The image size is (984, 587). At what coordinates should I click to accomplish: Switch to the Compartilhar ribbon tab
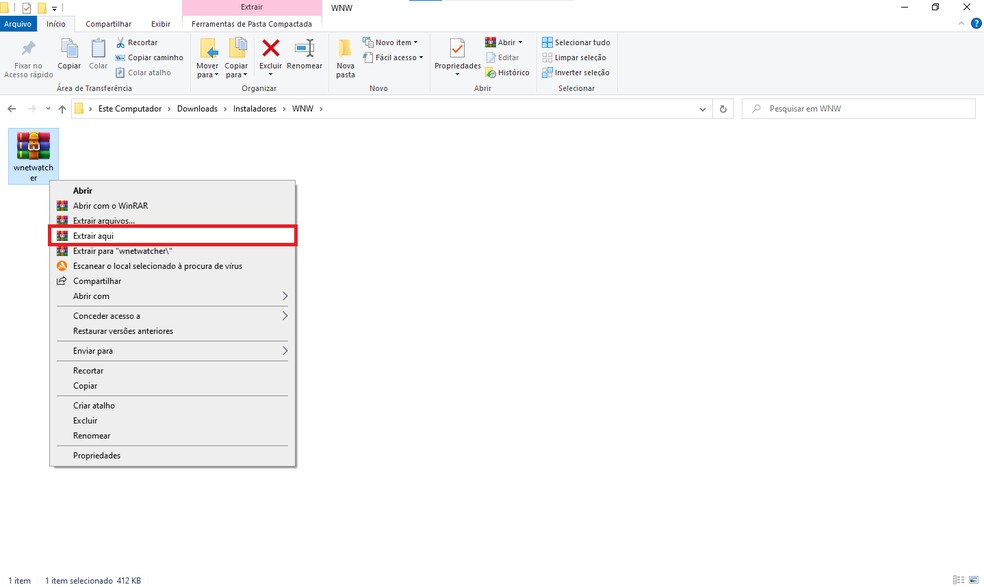point(108,23)
